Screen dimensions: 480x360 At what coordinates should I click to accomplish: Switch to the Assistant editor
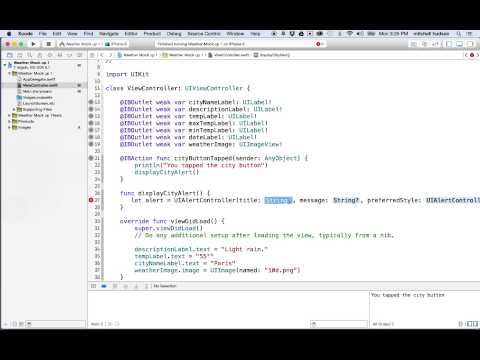(x=425, y=44)
